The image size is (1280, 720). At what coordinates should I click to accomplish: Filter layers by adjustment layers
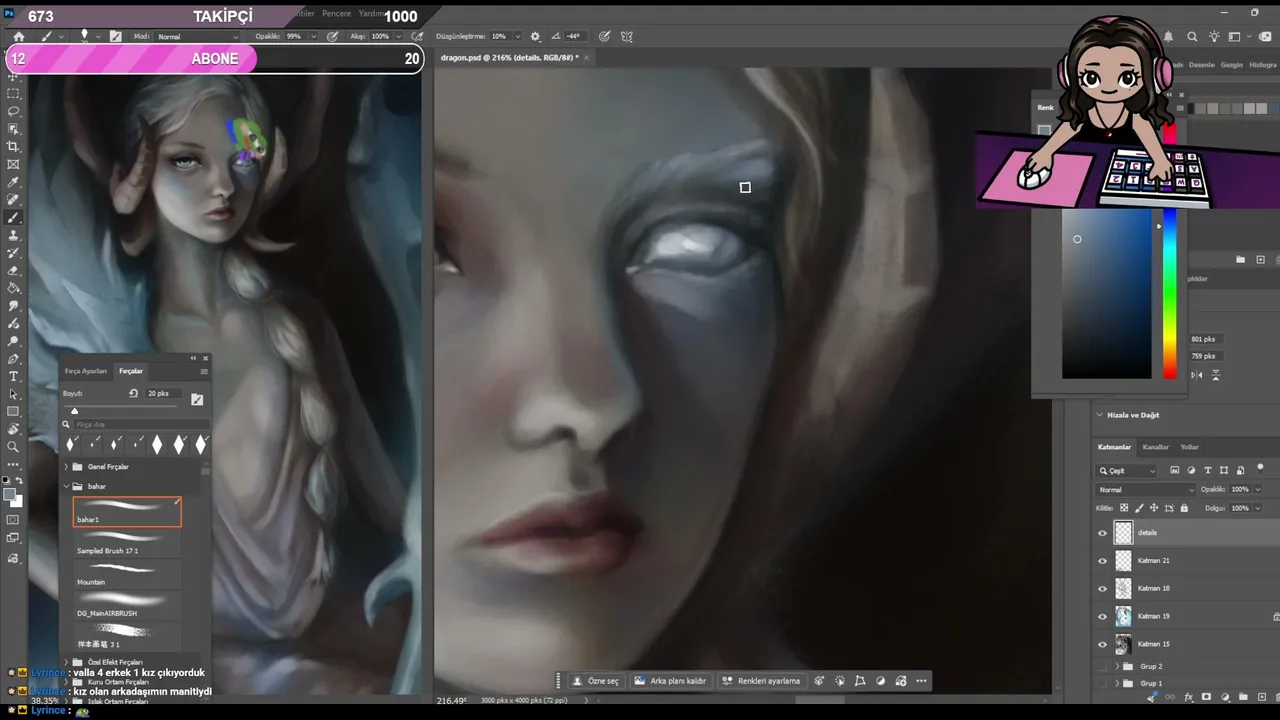1191,470
